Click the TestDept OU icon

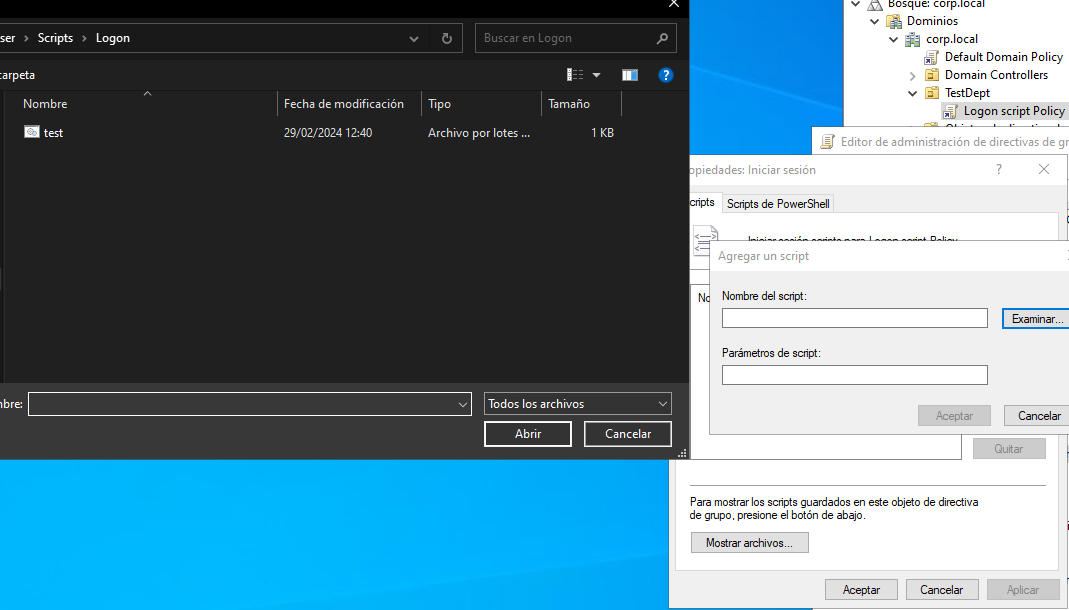[x=931, y=93]
